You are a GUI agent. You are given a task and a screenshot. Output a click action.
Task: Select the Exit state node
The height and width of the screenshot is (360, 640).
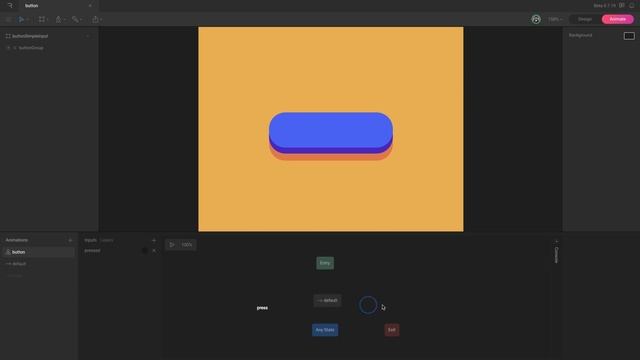coord(392,330)
